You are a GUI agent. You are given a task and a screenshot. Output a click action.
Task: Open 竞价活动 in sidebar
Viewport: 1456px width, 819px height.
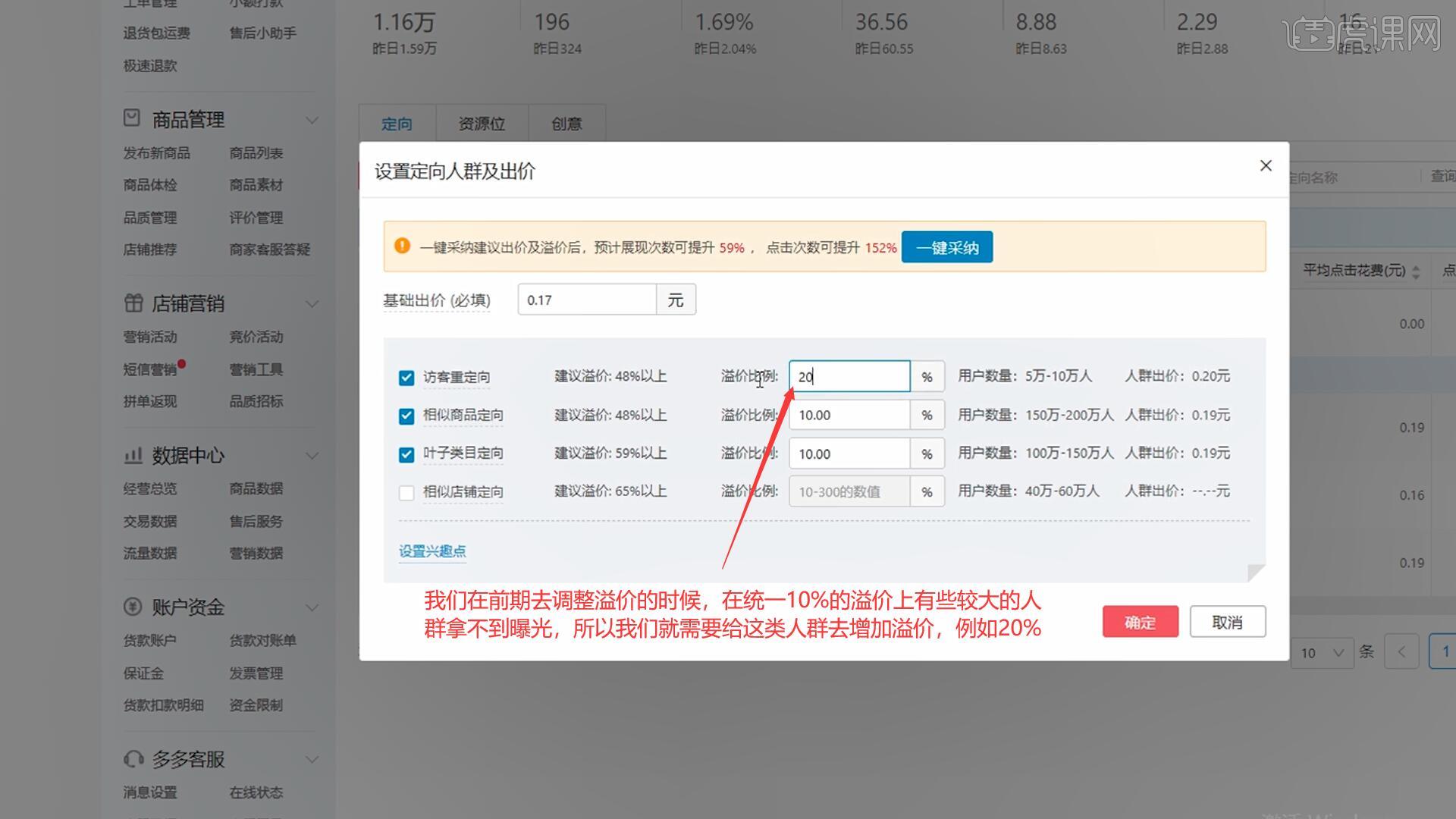click(256, 337)
